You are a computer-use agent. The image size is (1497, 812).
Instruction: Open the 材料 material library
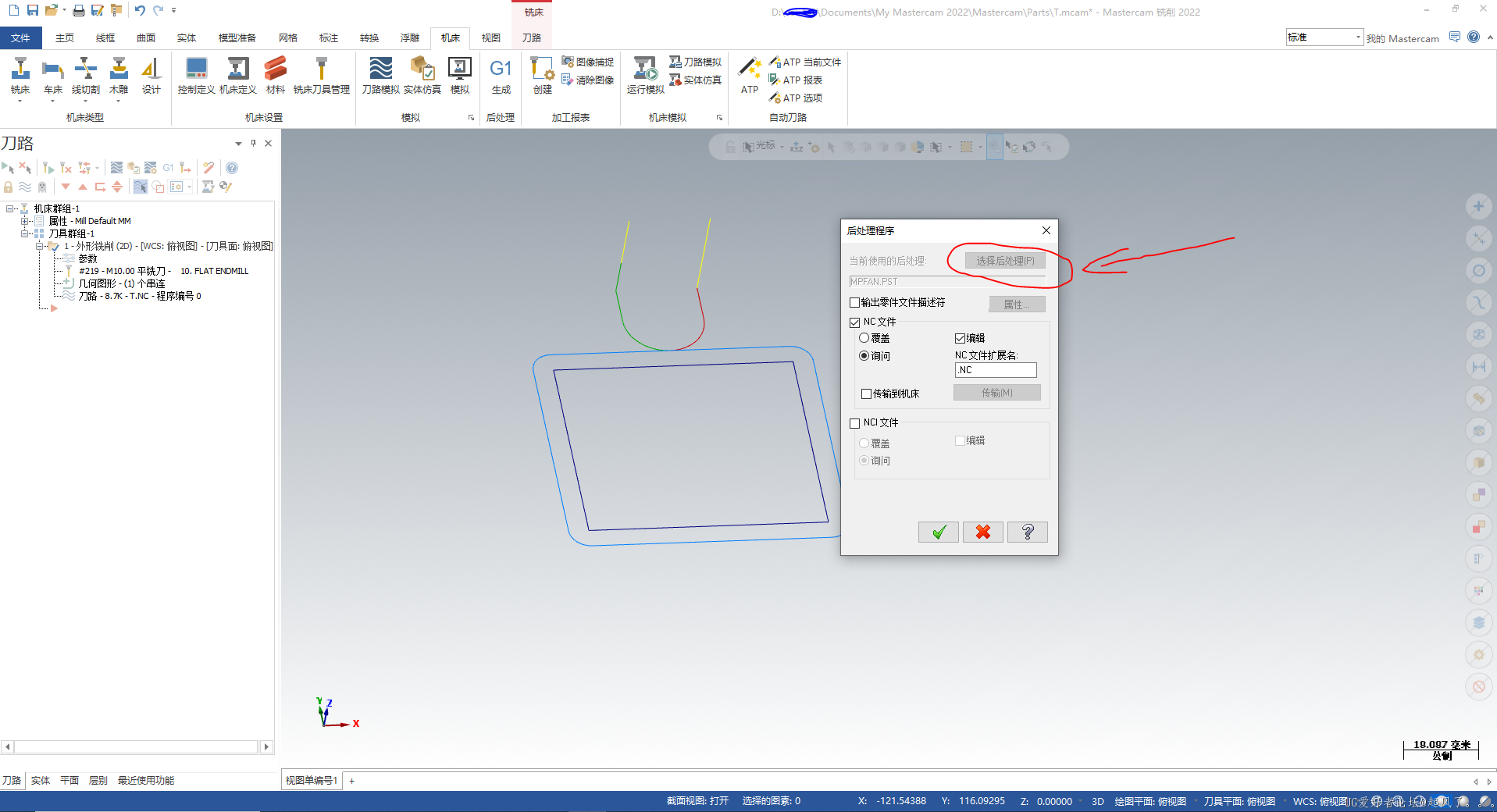coord(275,77)
